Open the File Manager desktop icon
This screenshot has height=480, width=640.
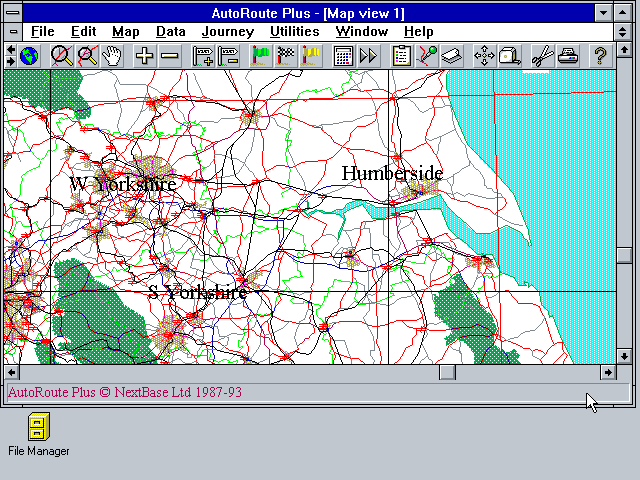(x=38, y=434)
